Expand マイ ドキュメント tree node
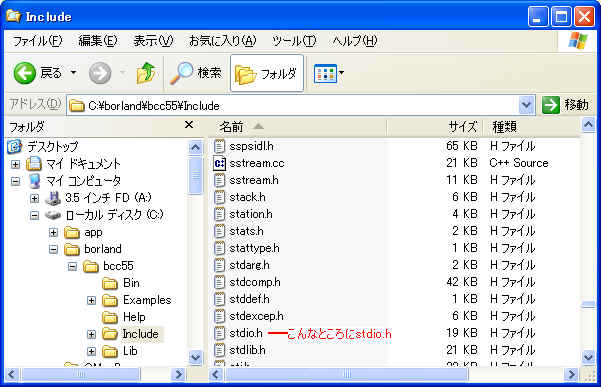 [x=15, y=164]
